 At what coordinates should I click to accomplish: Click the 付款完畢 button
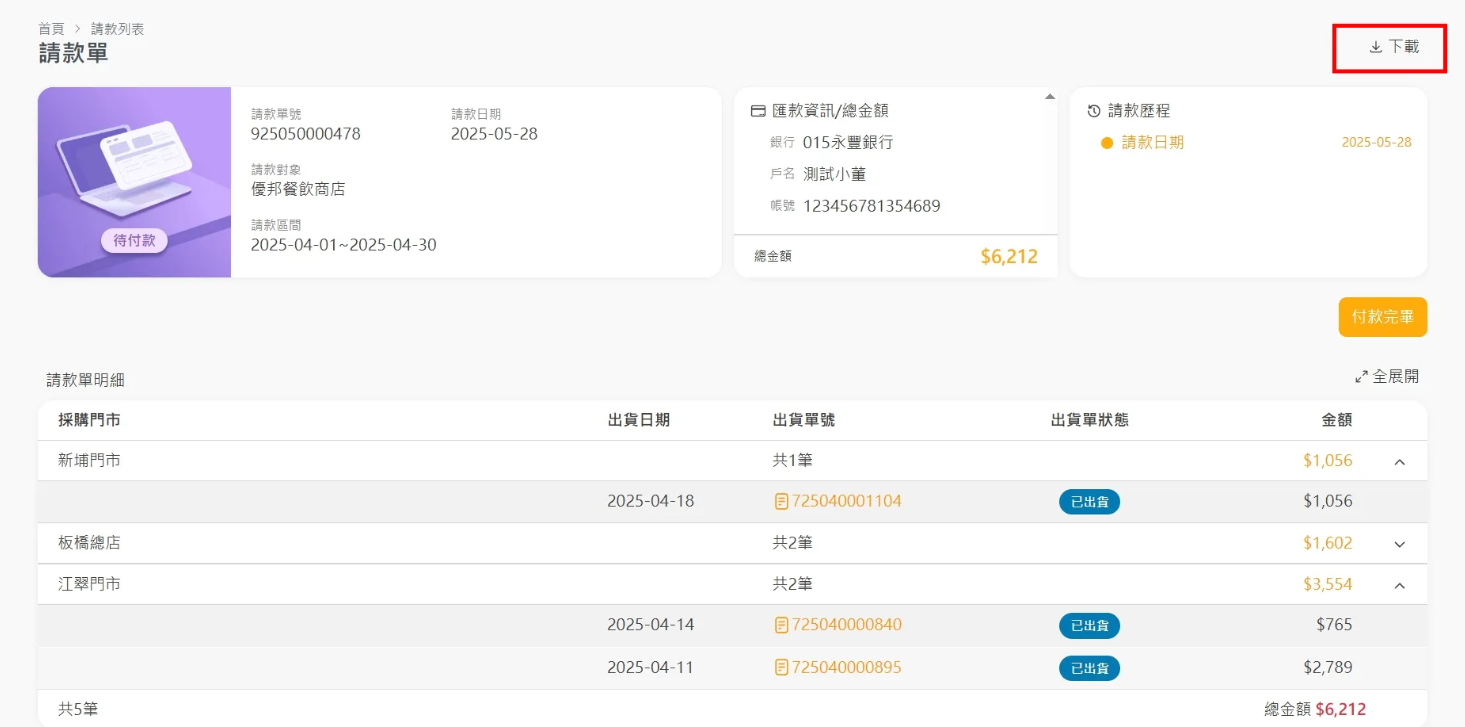click(1382, 317)
